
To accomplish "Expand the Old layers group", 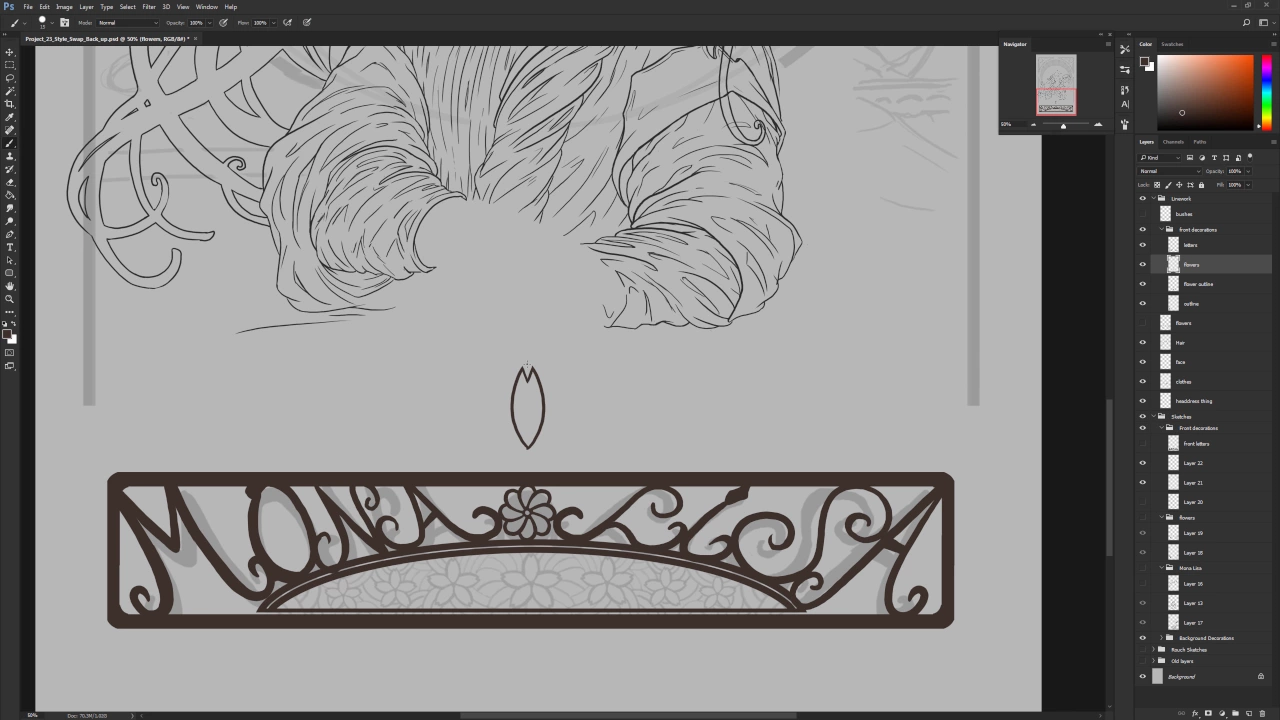I will [x=1153, y=661].
